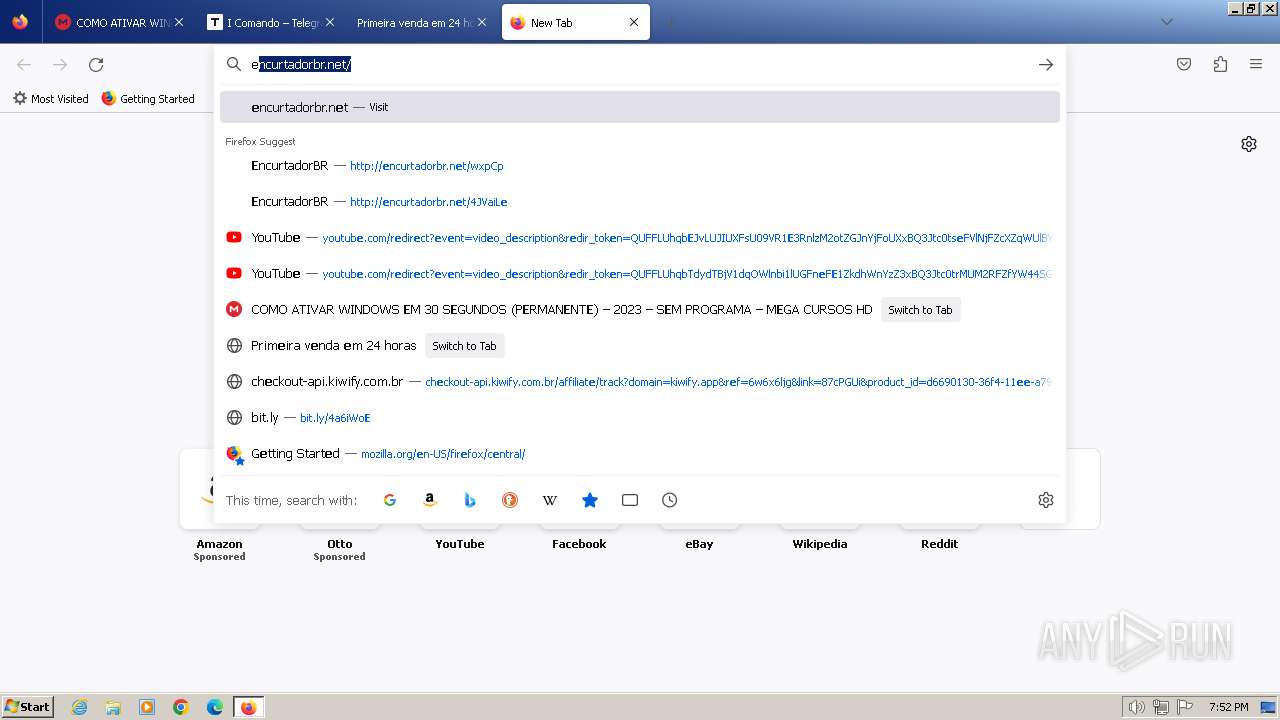Screen dimensions: 1280x720
Task: Select the New Tab tab
Action: point(575,22)
